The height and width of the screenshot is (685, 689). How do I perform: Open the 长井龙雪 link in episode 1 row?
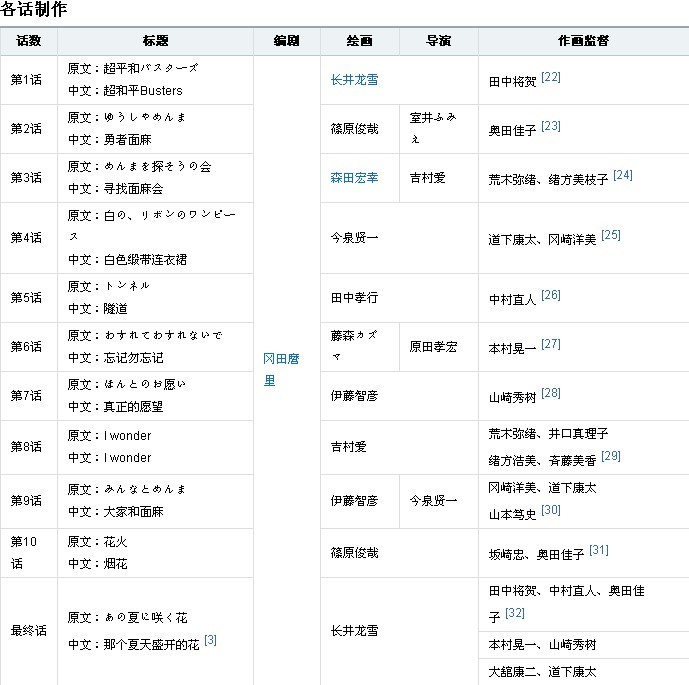pos(354,80)
